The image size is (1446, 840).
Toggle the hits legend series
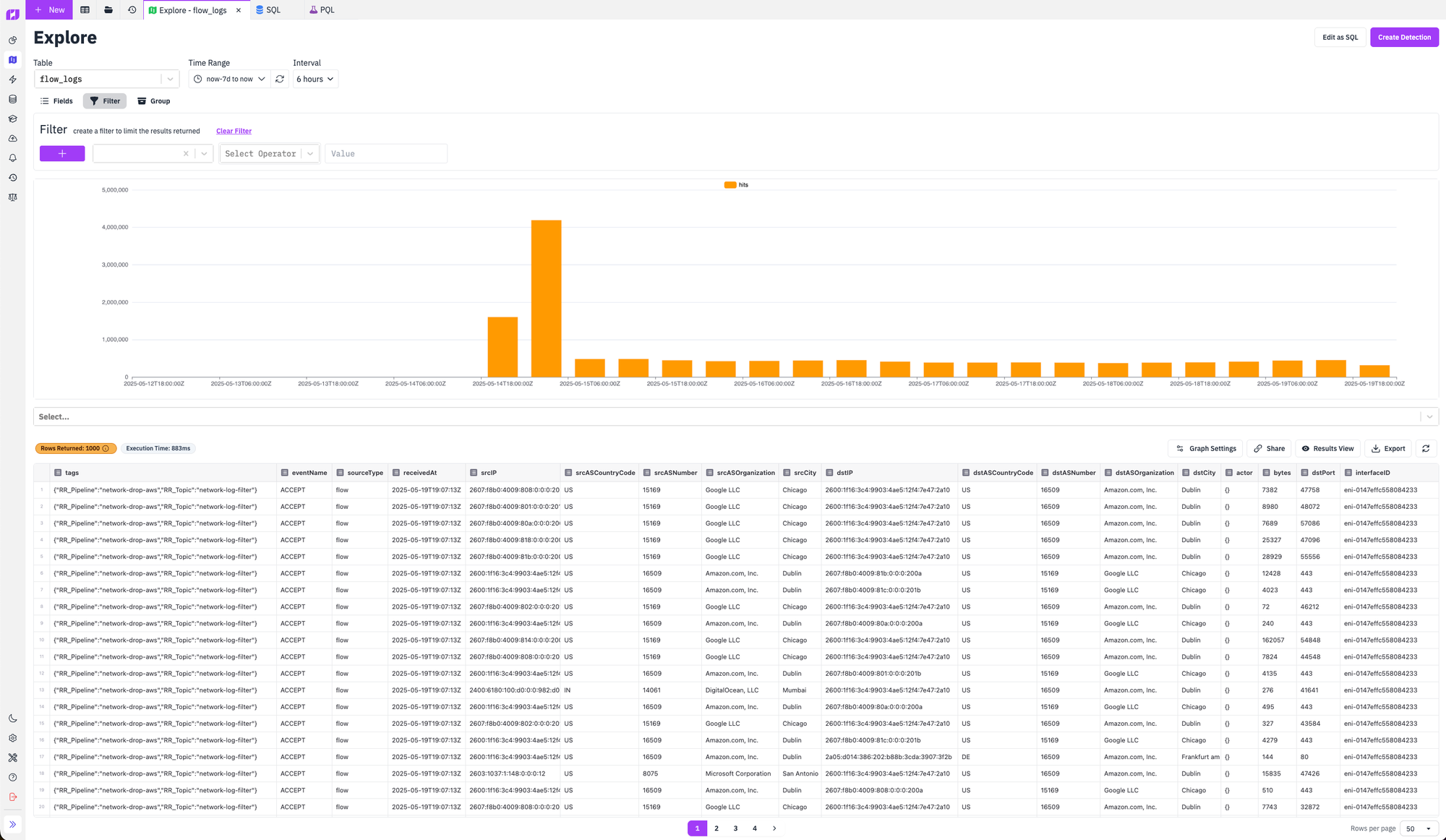pyautogui.click(x=736, y=185)
